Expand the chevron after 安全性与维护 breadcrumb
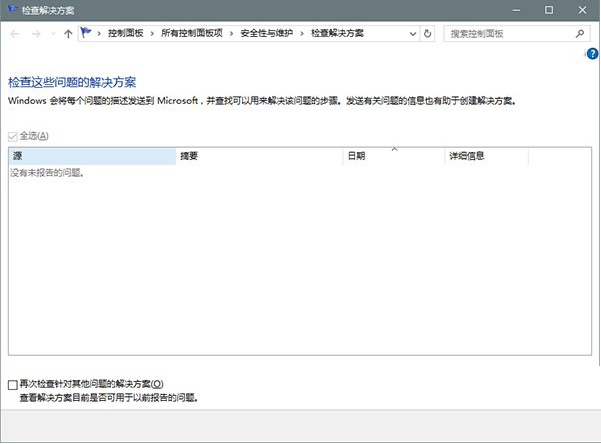This screenshot has height=444, width=601. pyautogui.click(x=302, y=34)
